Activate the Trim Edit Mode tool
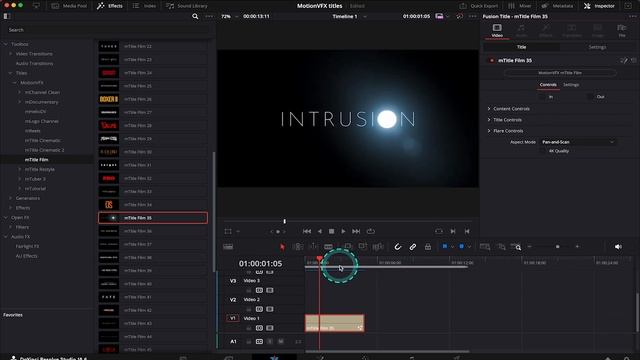 click(298, 247)
